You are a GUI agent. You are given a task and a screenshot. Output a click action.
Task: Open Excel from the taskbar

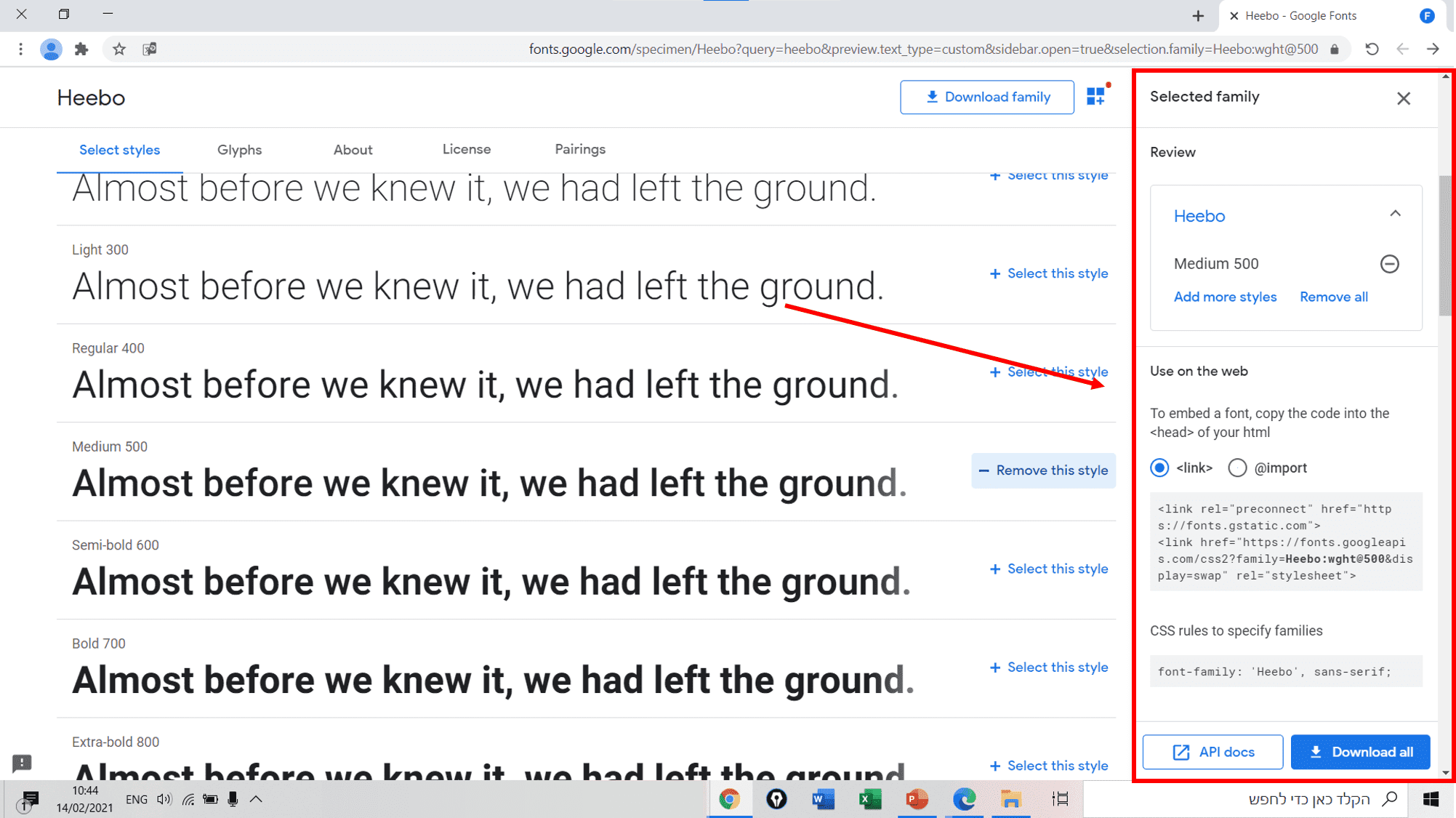(x=870, y=799)
